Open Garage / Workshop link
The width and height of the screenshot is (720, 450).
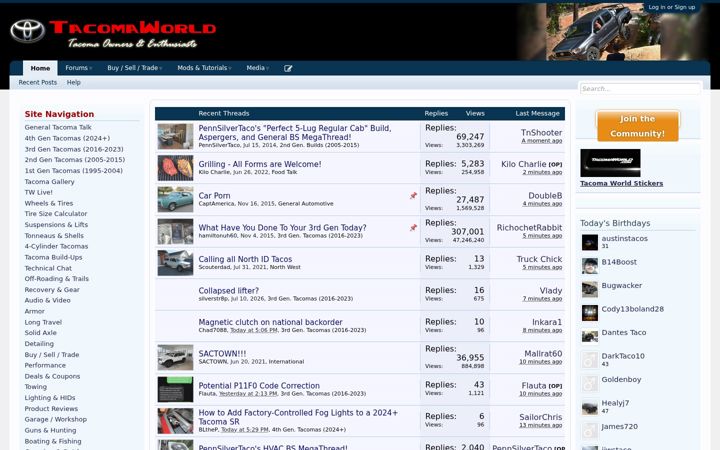pos(56,419)
